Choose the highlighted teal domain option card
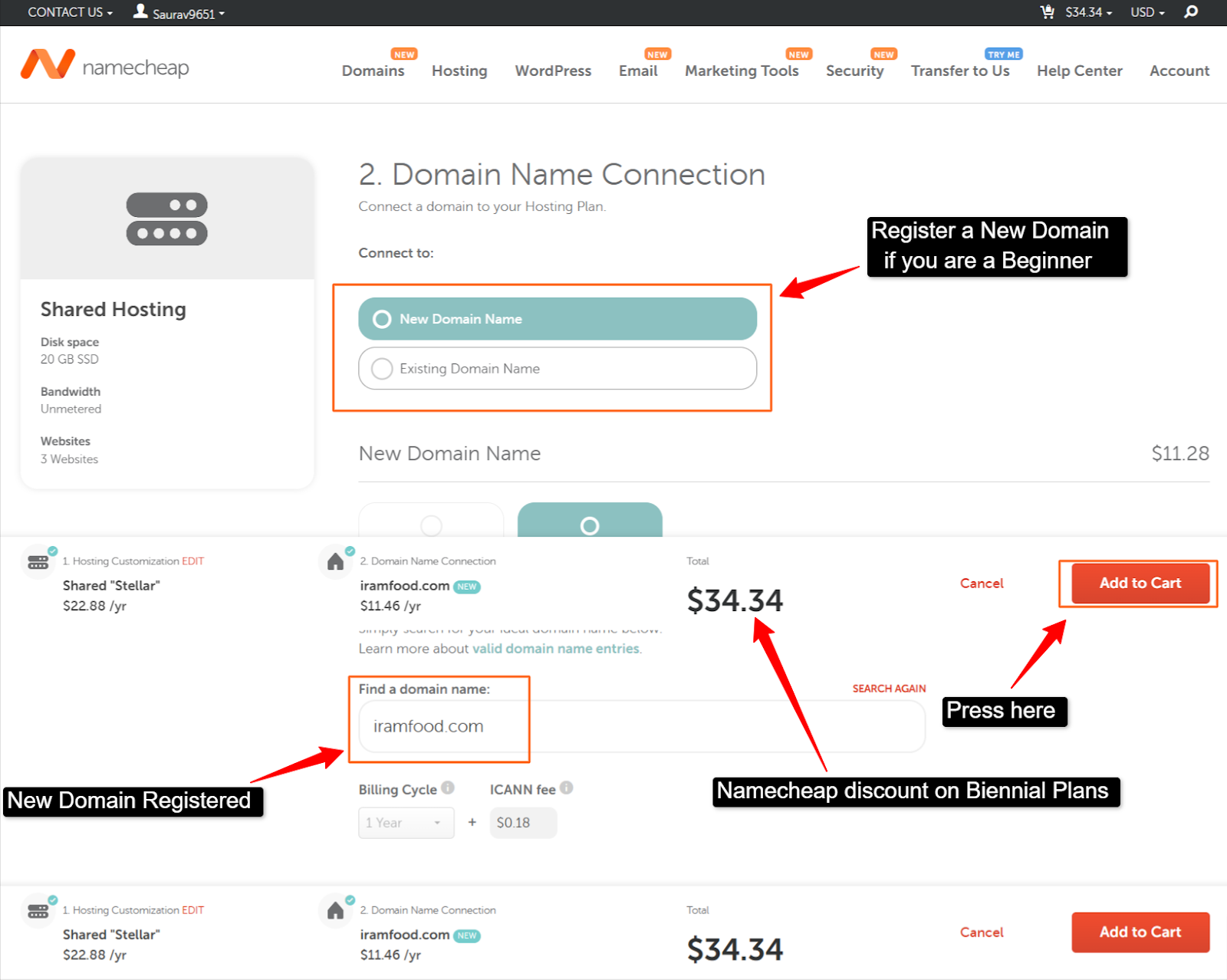1227x980 pixels. (590, 520)
